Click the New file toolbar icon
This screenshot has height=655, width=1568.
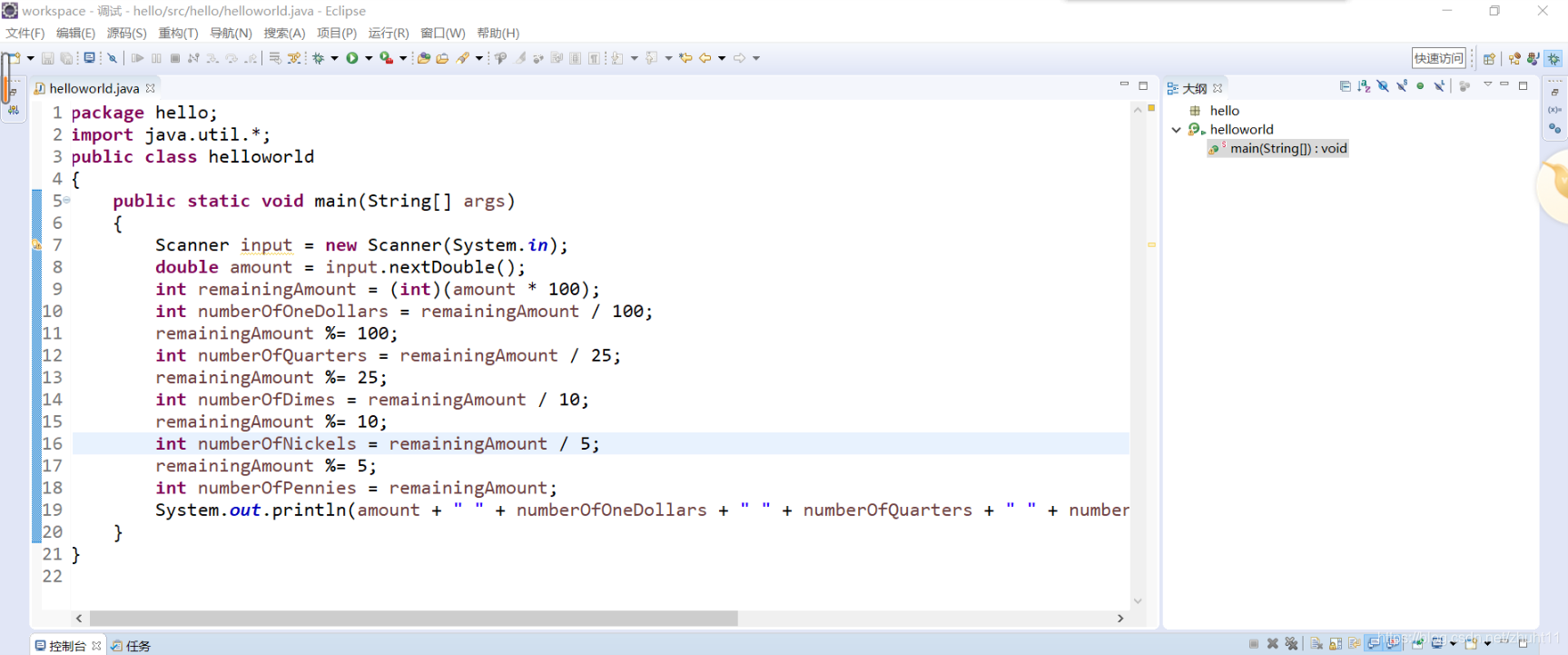pyautogui.click(x=15, y=58)
